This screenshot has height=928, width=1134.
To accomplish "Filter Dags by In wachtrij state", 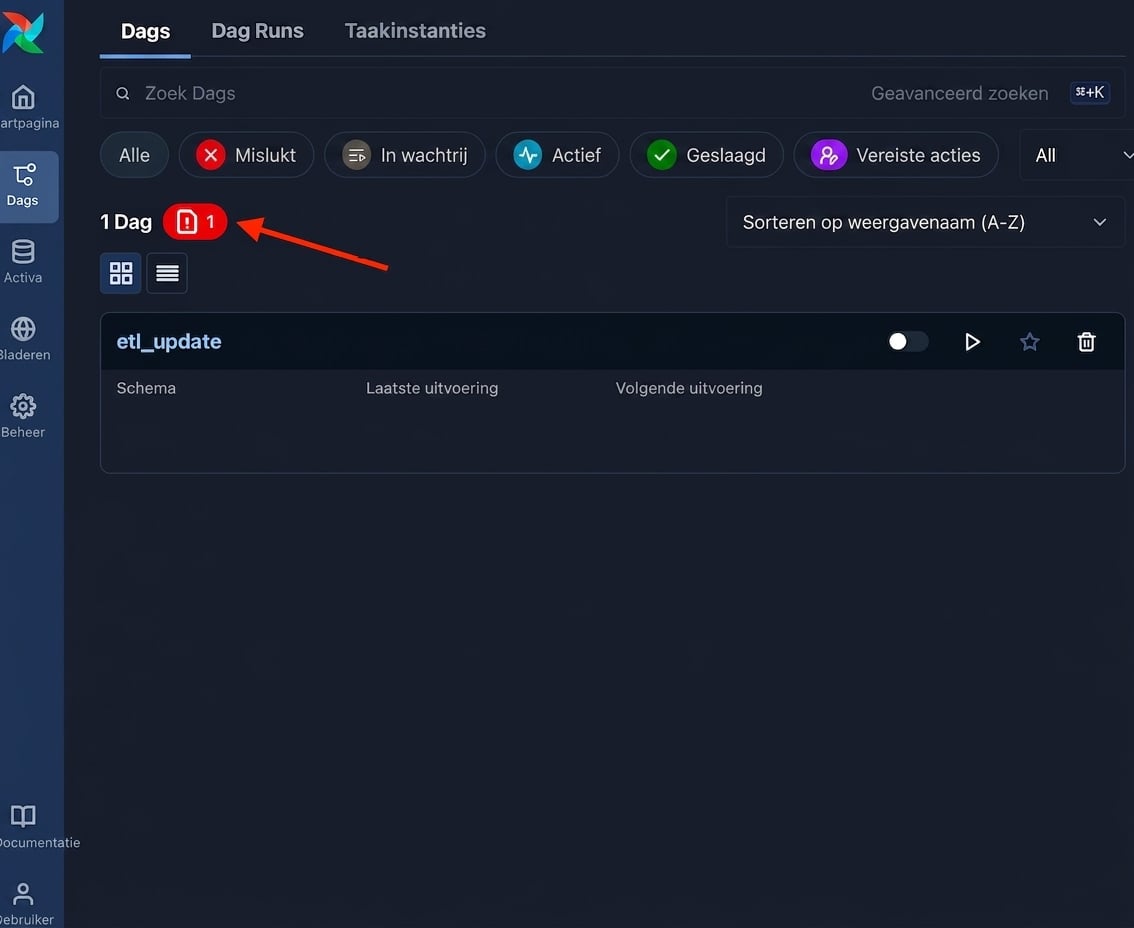I will point(405,155).
